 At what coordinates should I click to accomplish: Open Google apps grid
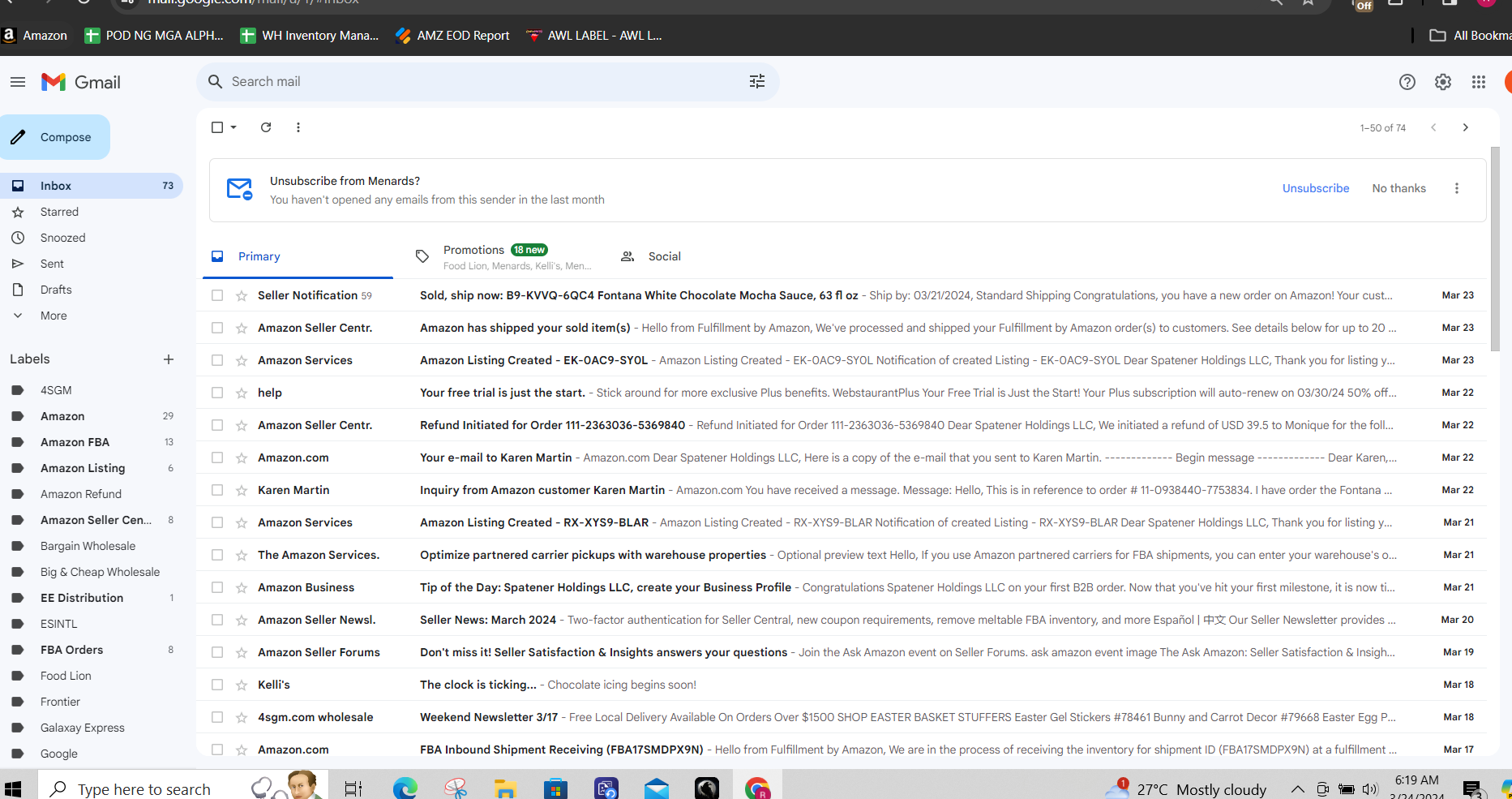coord(1479,82)
